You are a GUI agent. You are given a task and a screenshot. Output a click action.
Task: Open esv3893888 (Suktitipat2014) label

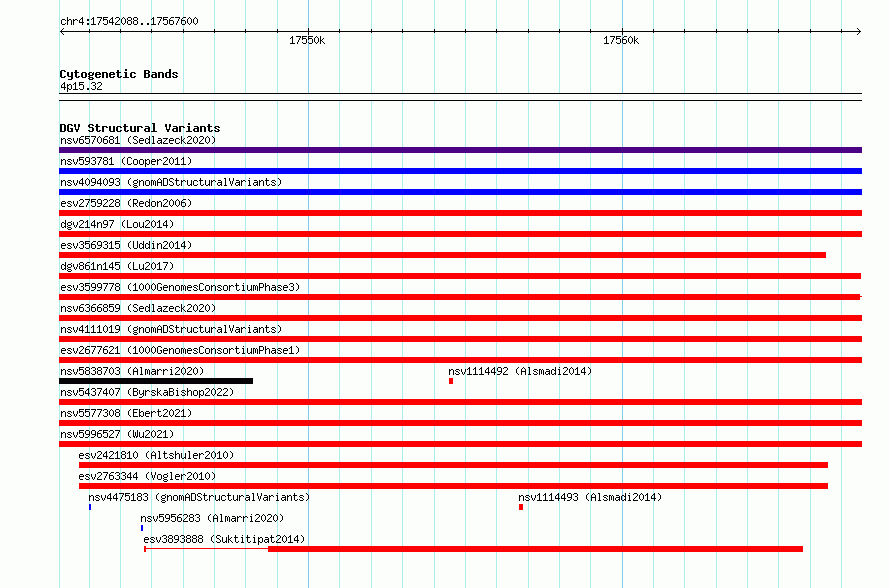[224, 539]
